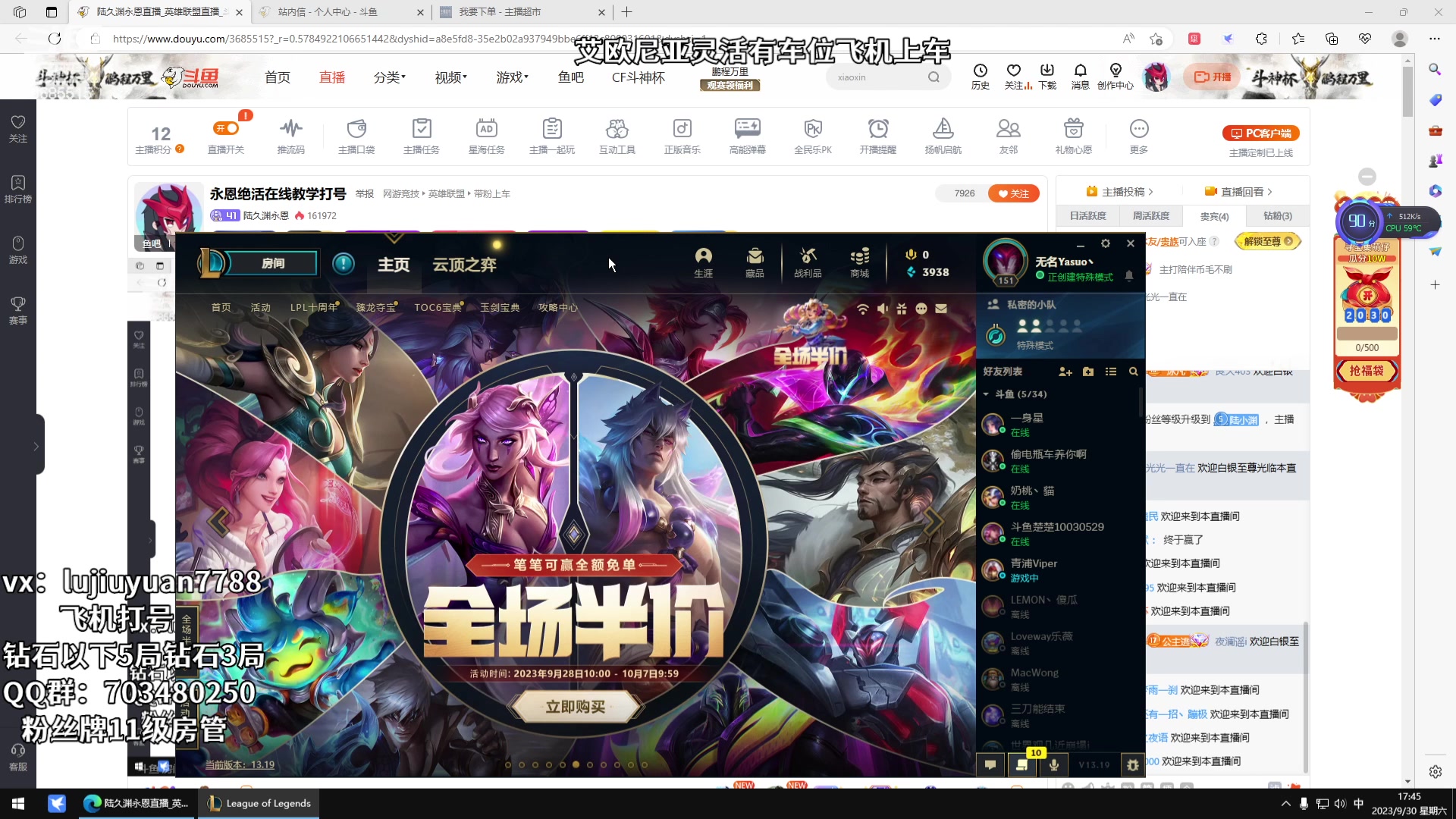Open the League client 主页 tab

click(394, 265)
